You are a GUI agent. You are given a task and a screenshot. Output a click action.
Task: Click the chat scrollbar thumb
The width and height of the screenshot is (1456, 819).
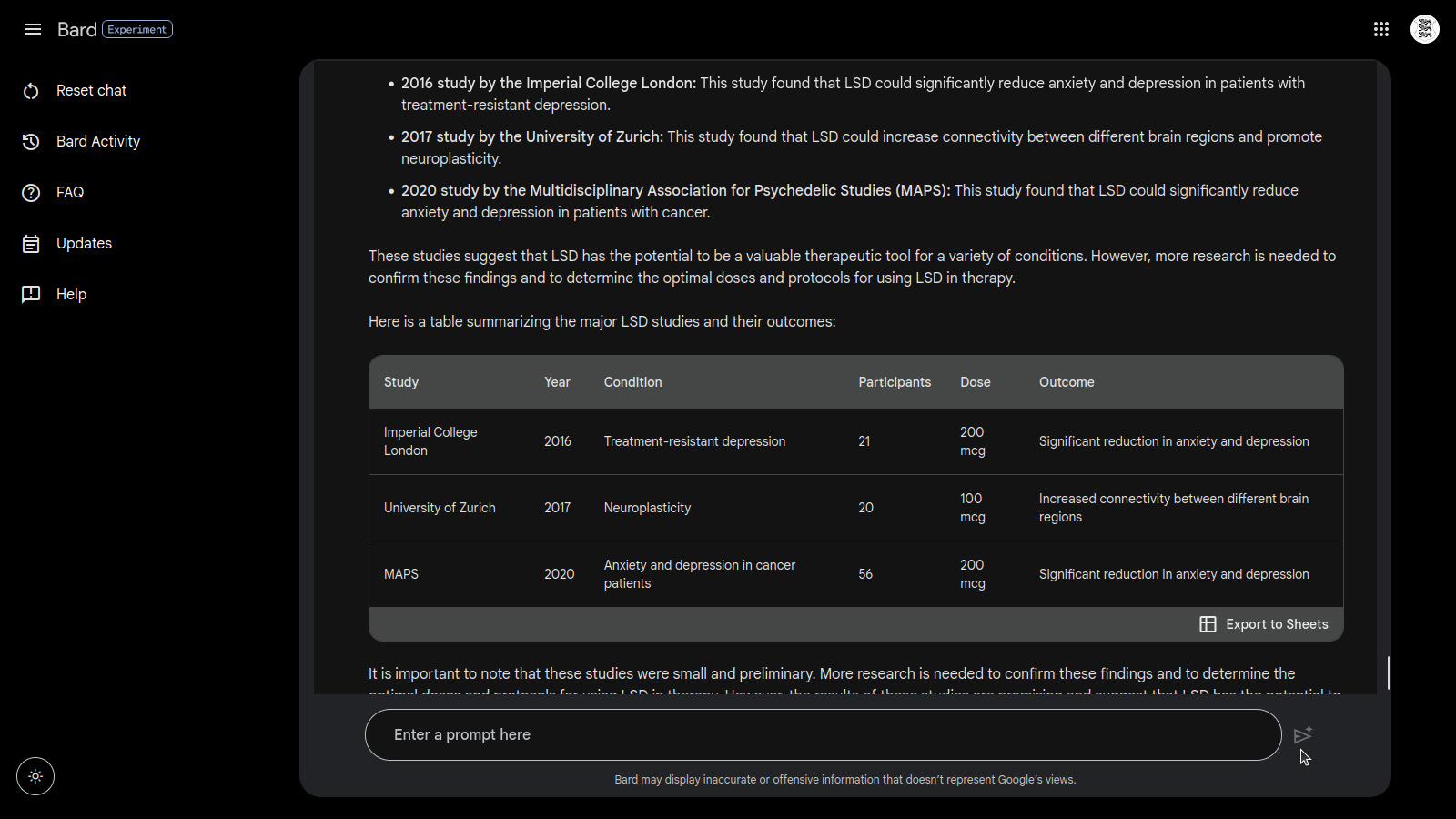tap(1389, 672)
